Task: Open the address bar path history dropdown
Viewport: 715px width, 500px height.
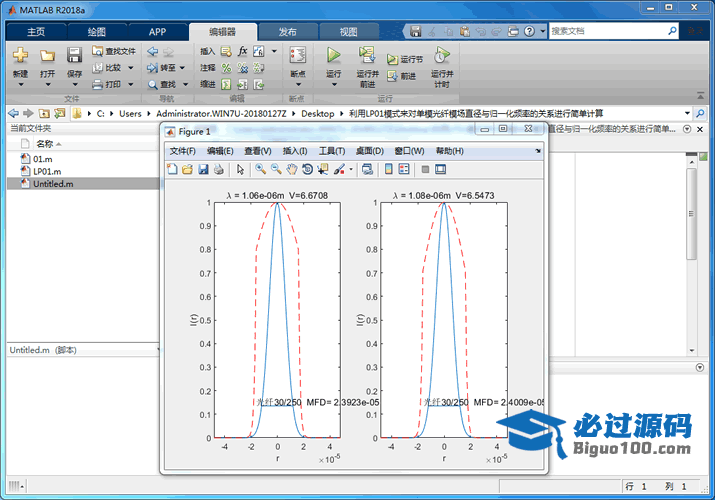Action: pos(687,113)
